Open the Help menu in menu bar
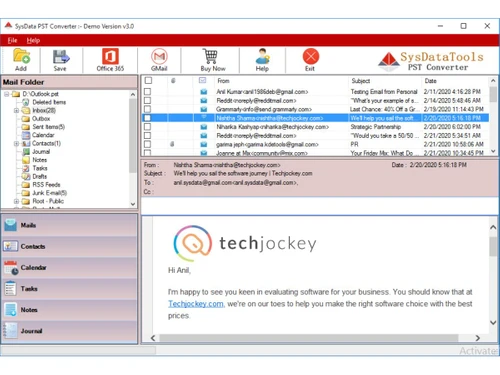This screenshot has height=375, width=500. pyautogui.click(x=33, y=40)
